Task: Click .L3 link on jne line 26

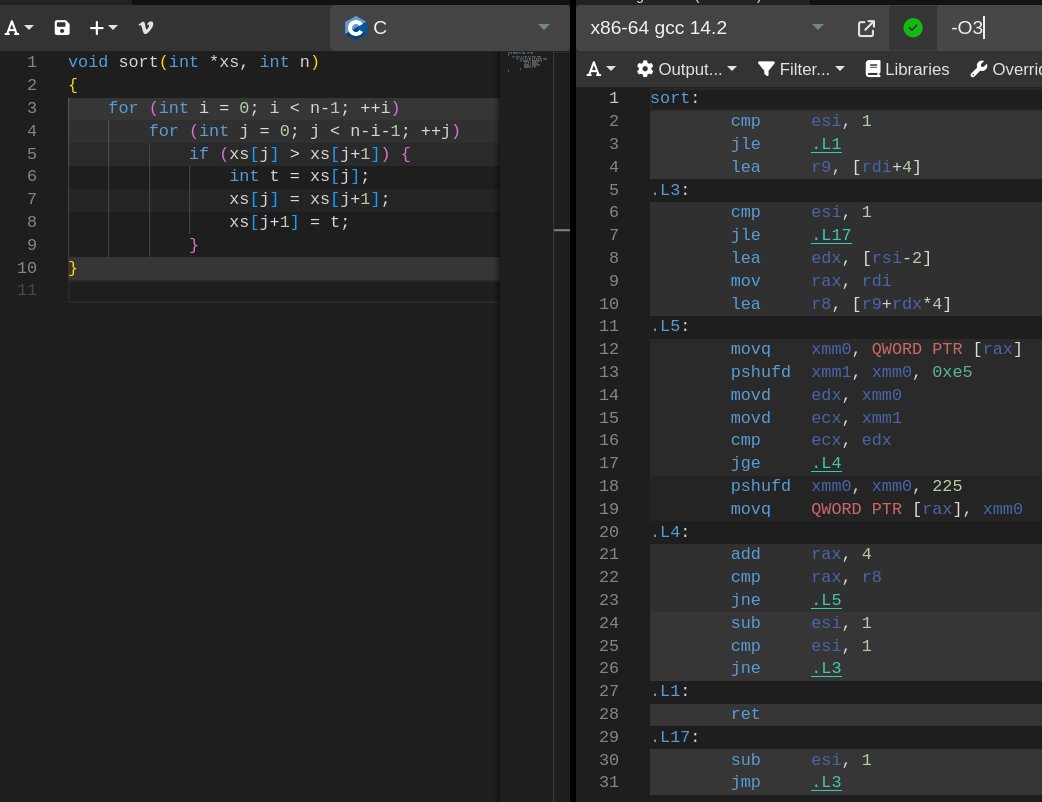Action: pos(826,668)
